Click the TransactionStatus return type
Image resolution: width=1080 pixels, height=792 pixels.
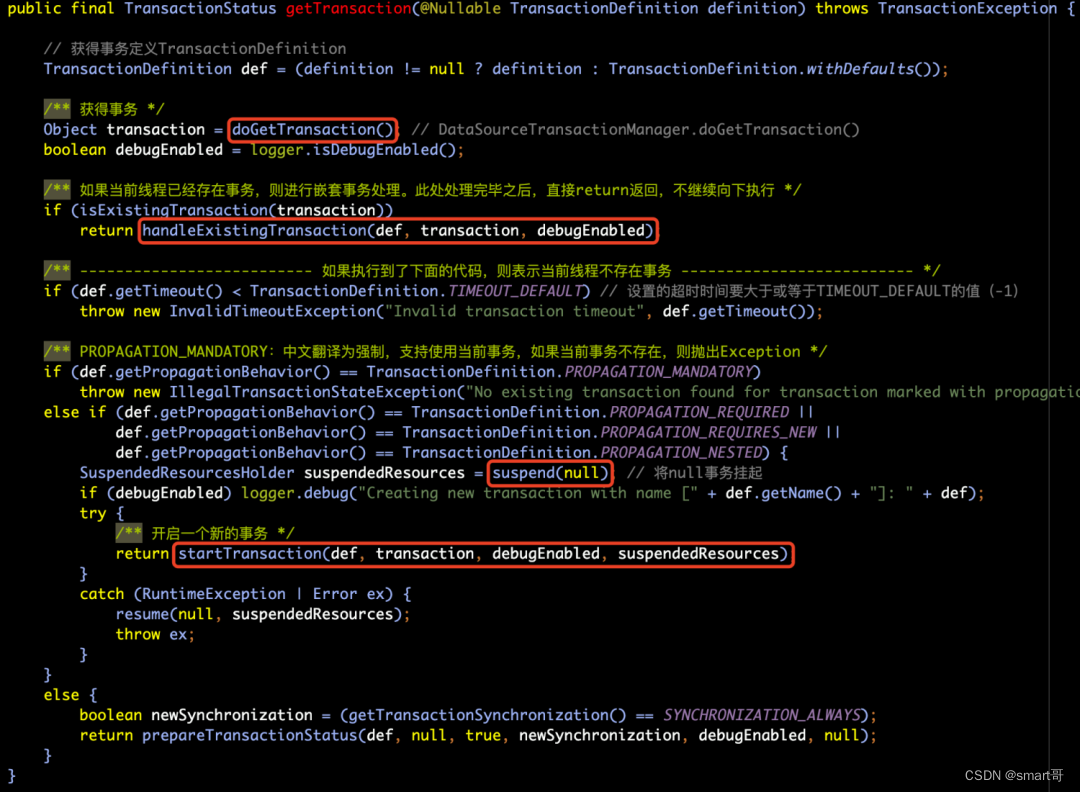click(x=200, y=9)
